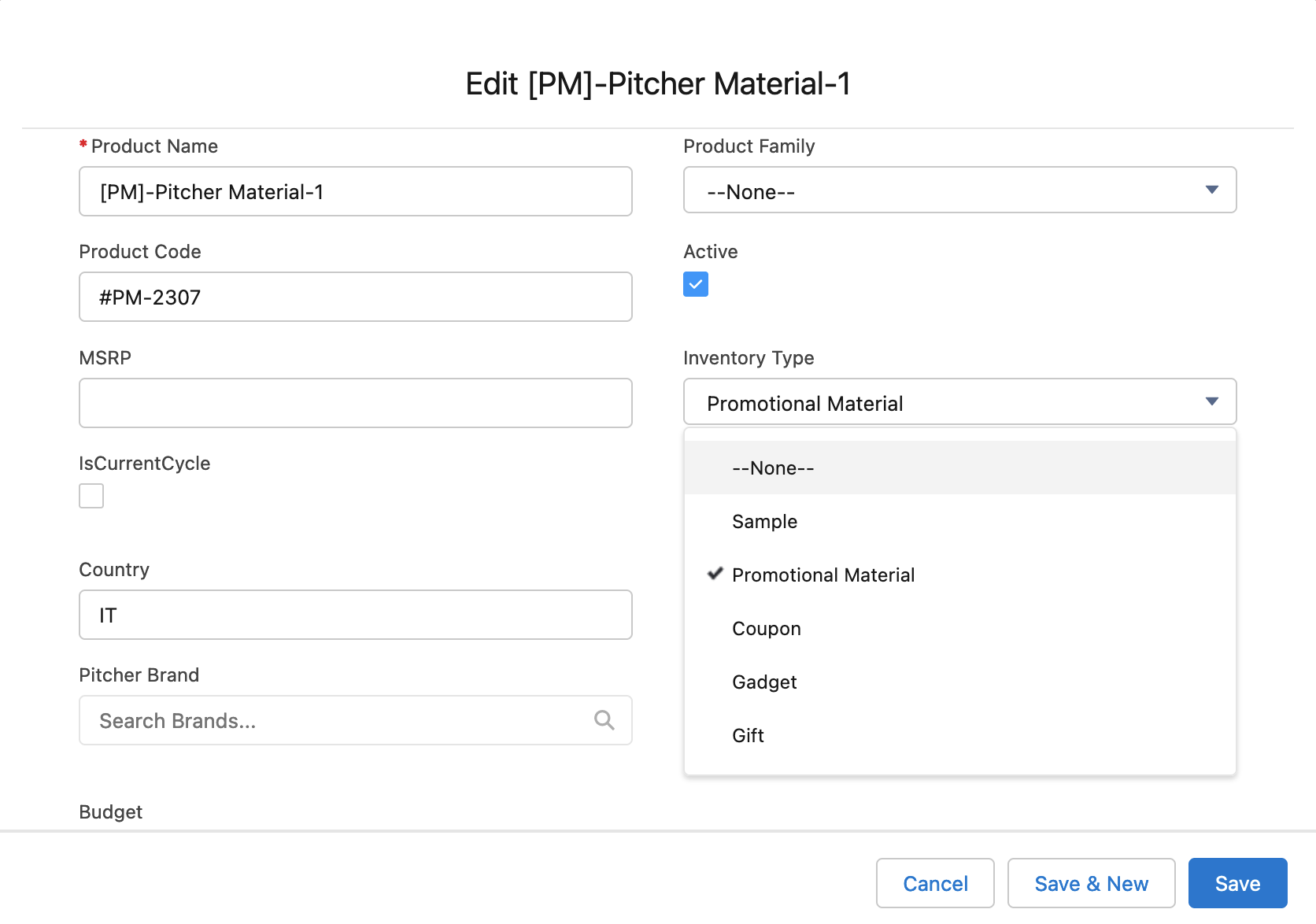Click the empty MSRP field
Image resolution: width=1316 pixels, height=924 pixels.
click(355, 403)
